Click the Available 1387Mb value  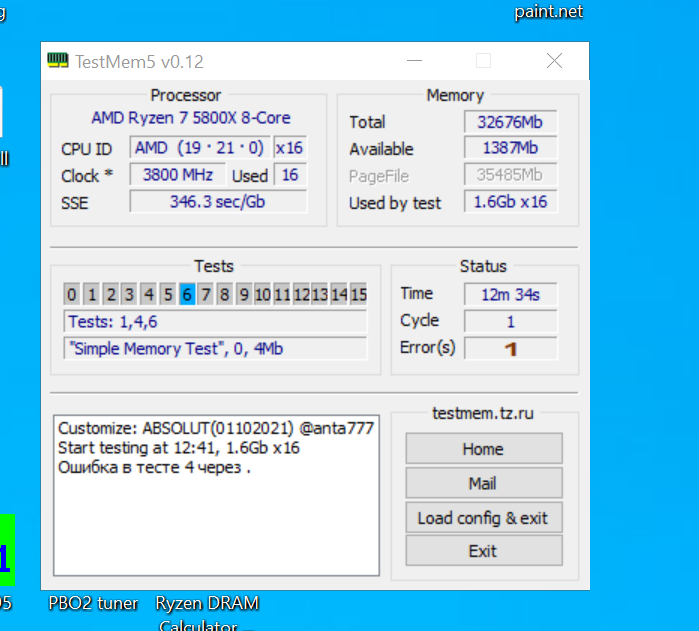click(510, 148)
